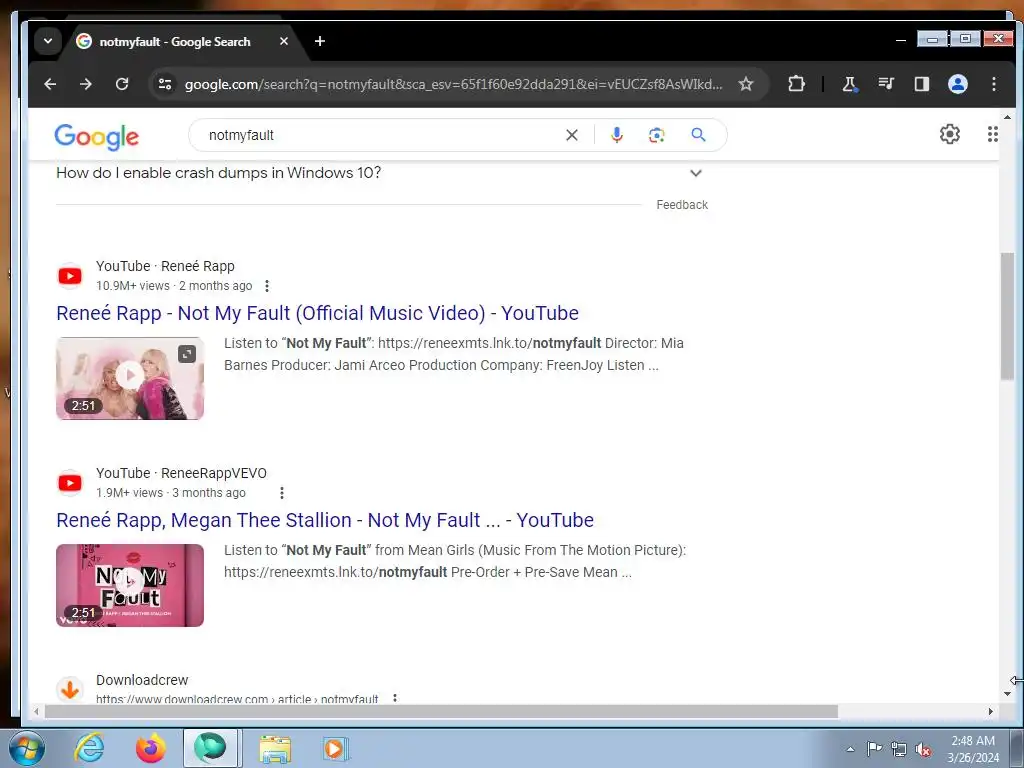This screenshot has height=768, width=1024.
Task: Open the media control icon in Chrome toolbar
Action: (x=886, y=84)
